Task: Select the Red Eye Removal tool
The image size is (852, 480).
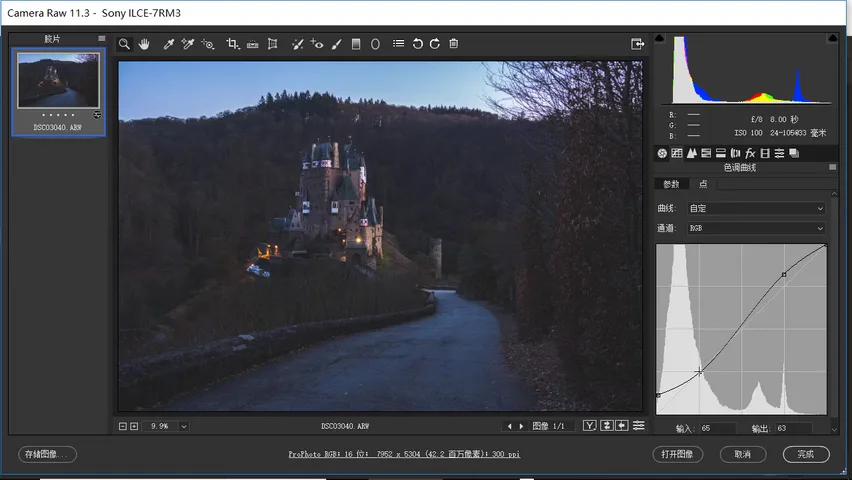Action: (317, 44)
